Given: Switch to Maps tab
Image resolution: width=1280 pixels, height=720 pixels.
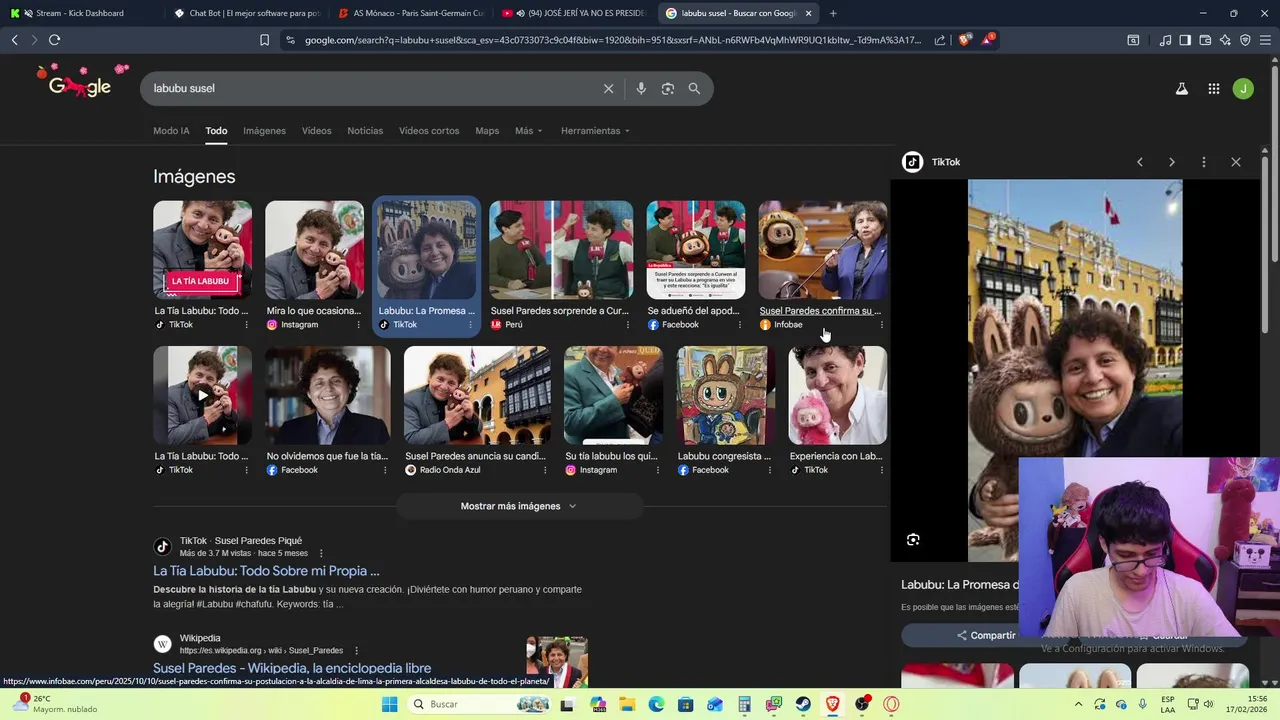Looking at the screenshot, I should [487, 131].
